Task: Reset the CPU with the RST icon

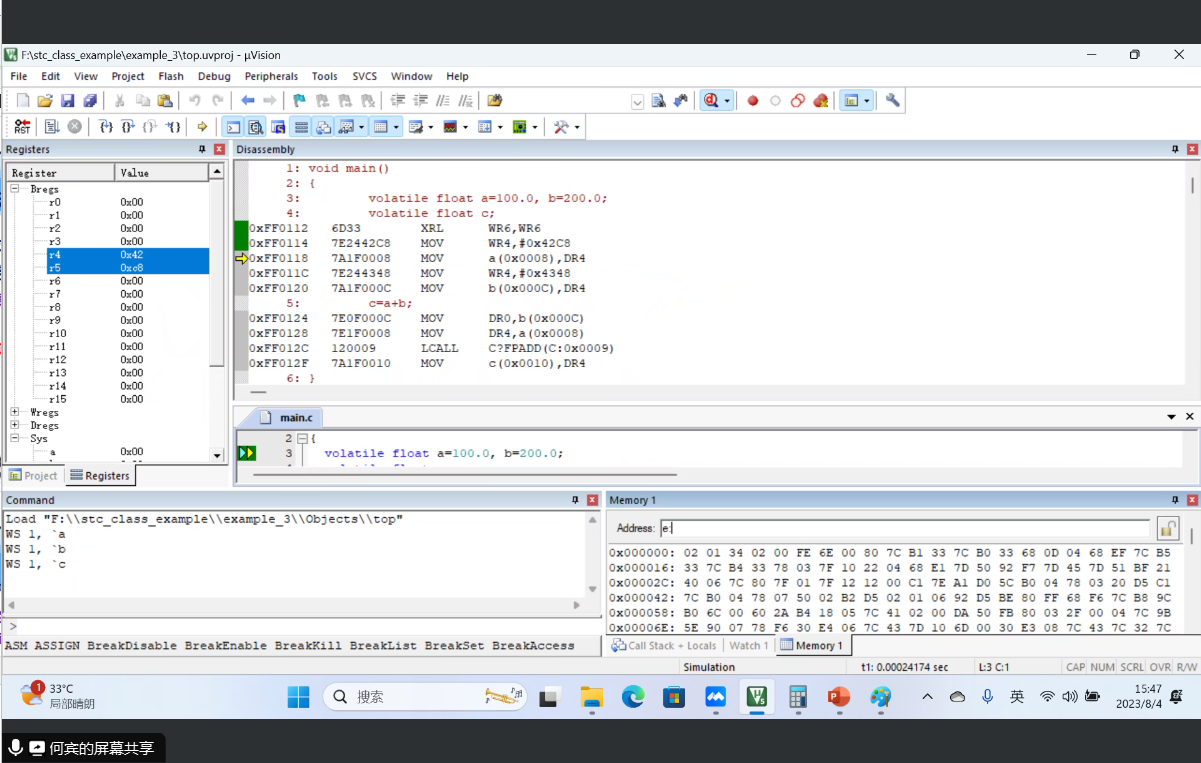Action: (22, 127)
